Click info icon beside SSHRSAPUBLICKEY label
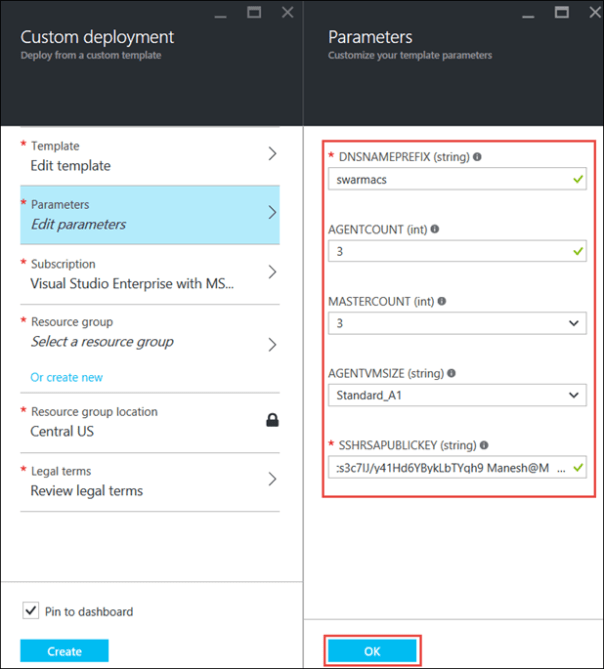The width and height of the screenshot is (604, 669). pyautogui.click(x=484, y=445)
